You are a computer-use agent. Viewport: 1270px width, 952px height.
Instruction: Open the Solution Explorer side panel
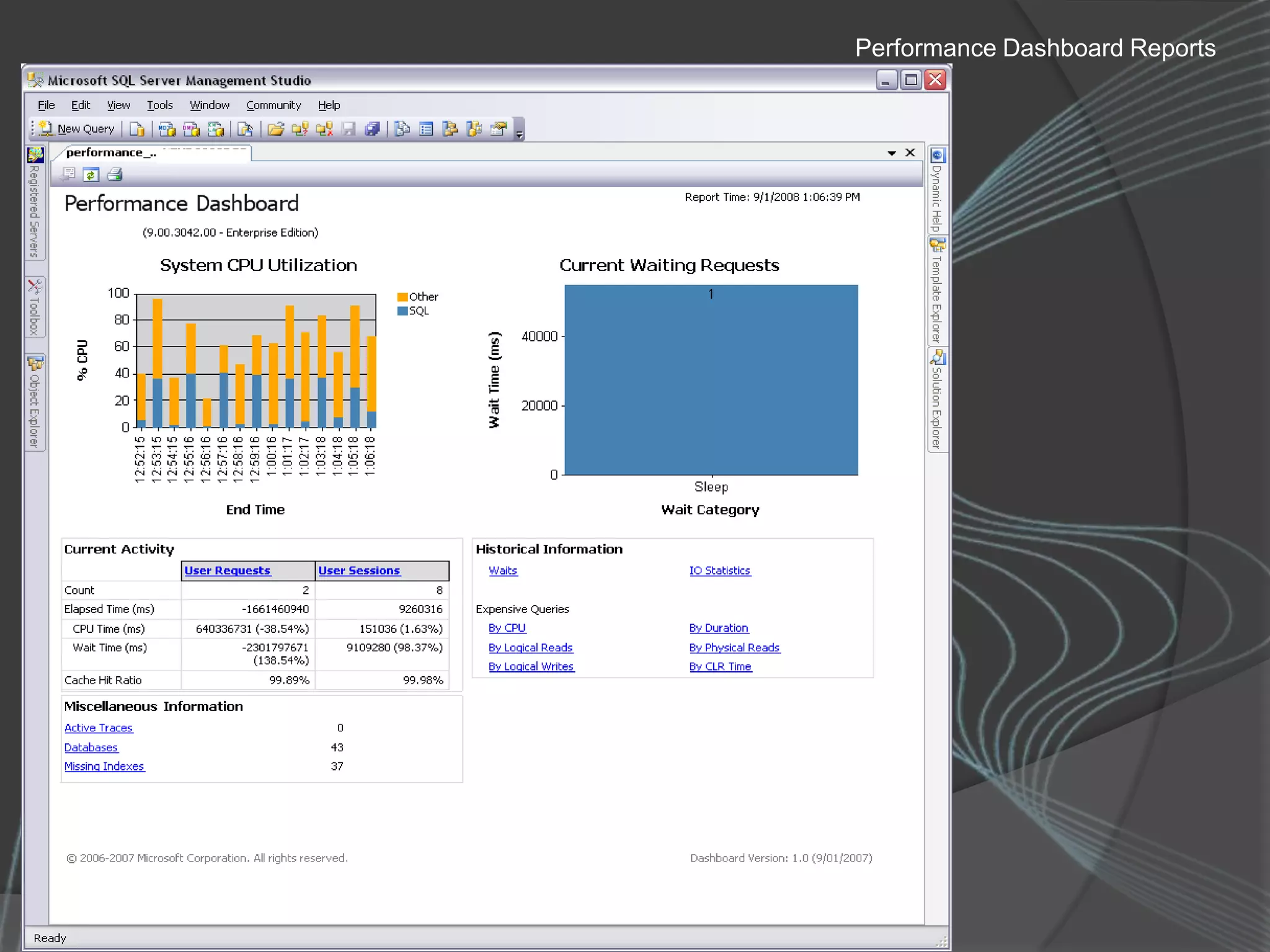[937, 400]
